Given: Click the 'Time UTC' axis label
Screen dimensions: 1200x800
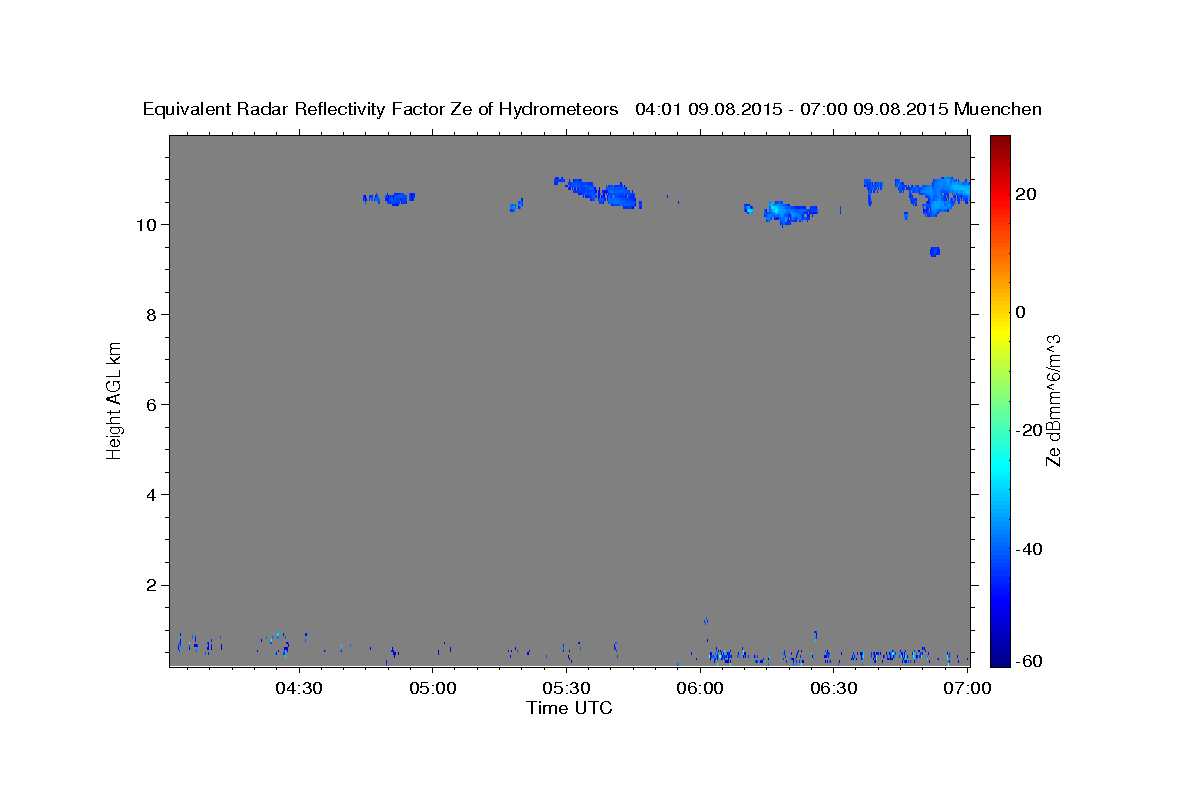Looking at the screenshot, I should (569, 708).
